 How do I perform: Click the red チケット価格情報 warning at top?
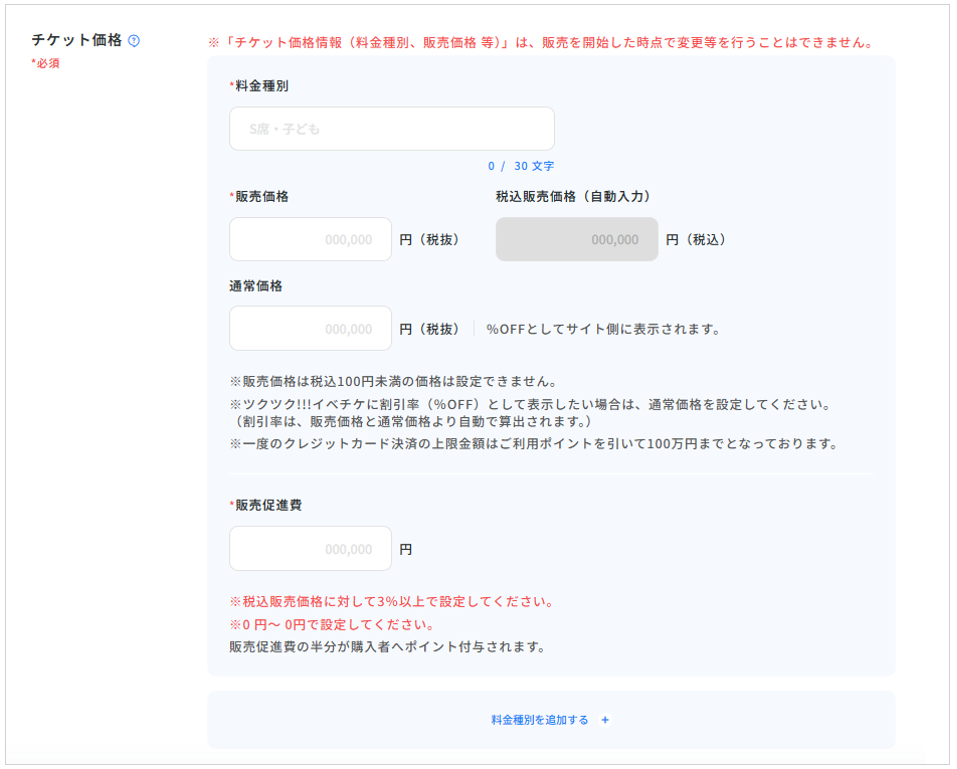[540, 43]
